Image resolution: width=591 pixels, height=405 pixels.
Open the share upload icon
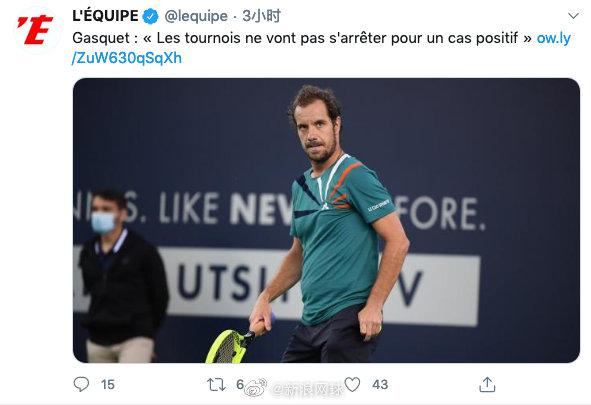tap(487, 384)
